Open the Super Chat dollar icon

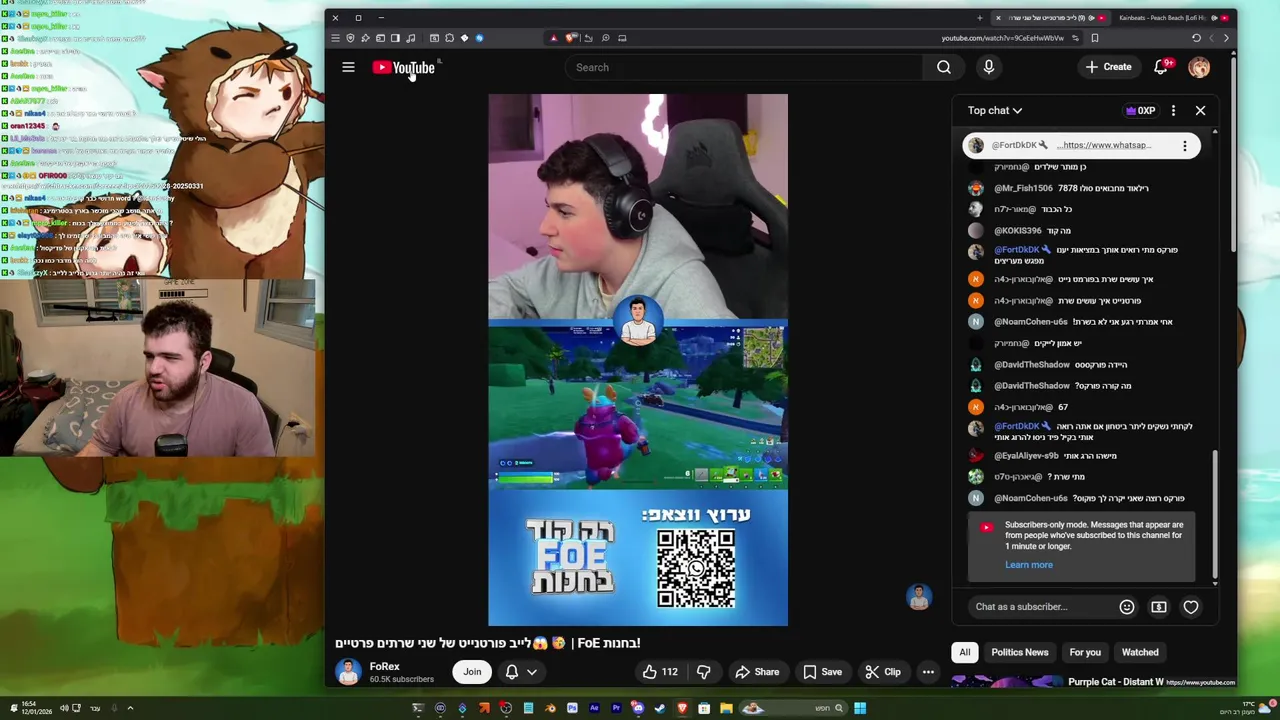point(1159,606)
